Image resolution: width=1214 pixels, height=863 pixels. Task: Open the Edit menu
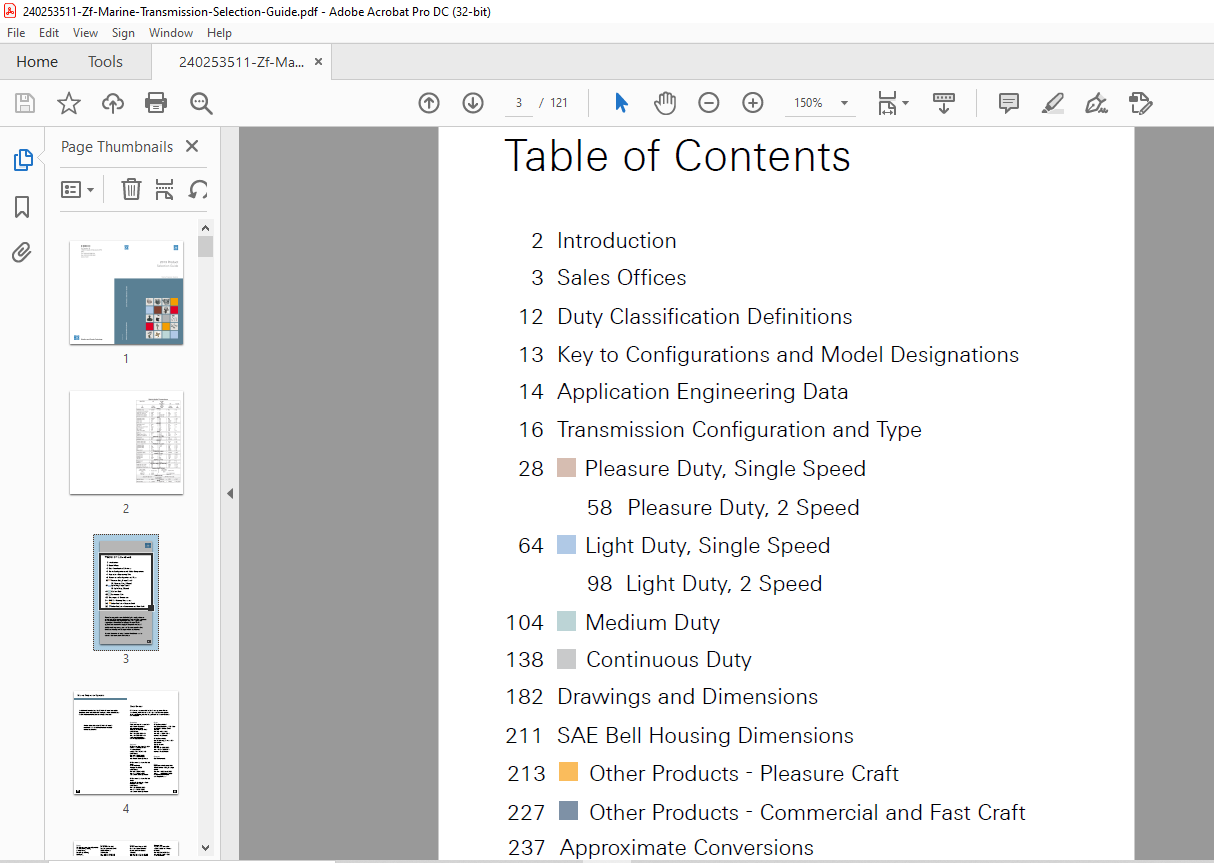click(48, 33)
